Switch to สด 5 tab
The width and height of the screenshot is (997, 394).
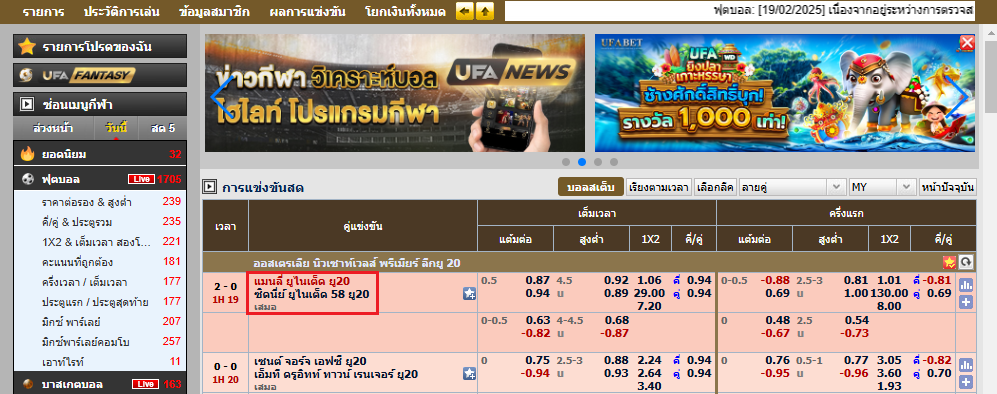tap(163, 128)
